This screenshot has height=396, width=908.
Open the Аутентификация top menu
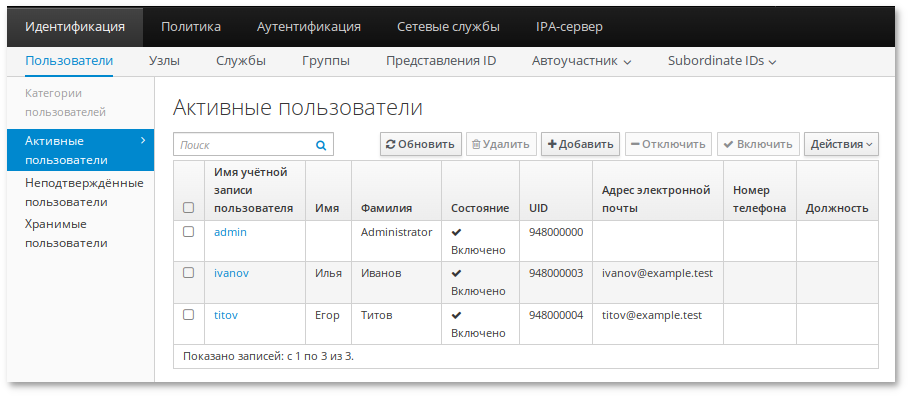click(309, 27)
